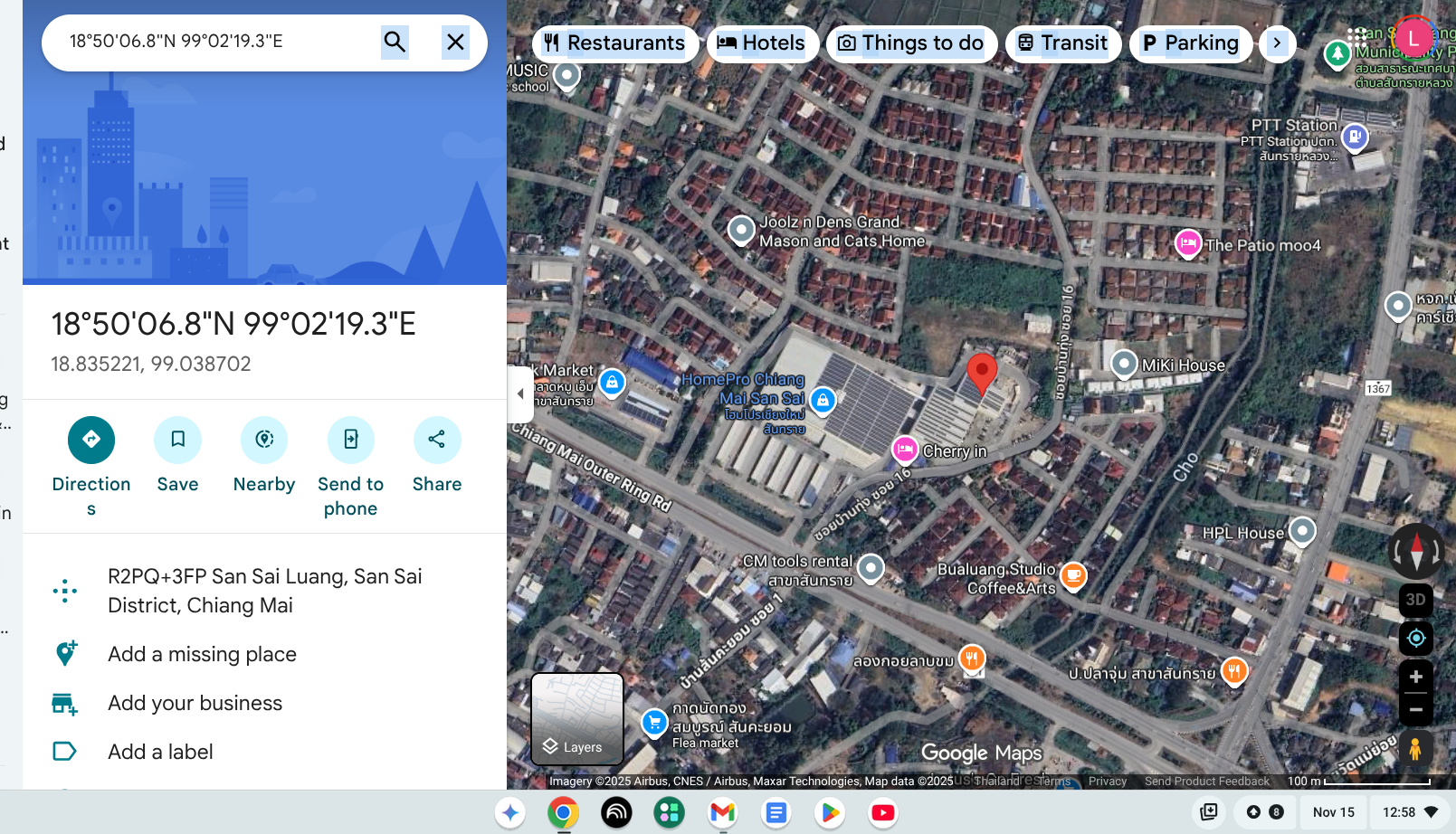
Task: Click the coordinates search input field
Action: pos(217,42)
